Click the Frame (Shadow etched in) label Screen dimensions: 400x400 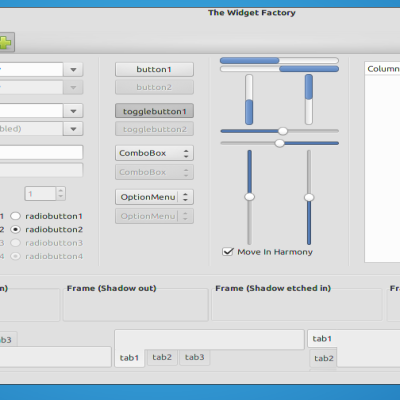(x=273, y=288)
